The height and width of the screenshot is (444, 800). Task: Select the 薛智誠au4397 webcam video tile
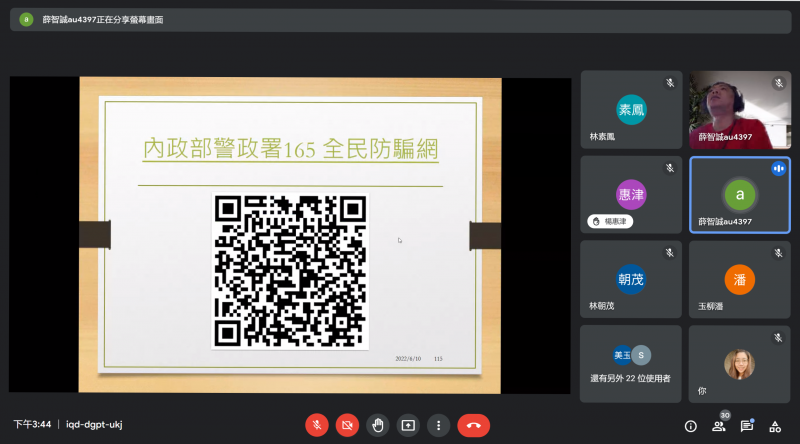[740, 110]
